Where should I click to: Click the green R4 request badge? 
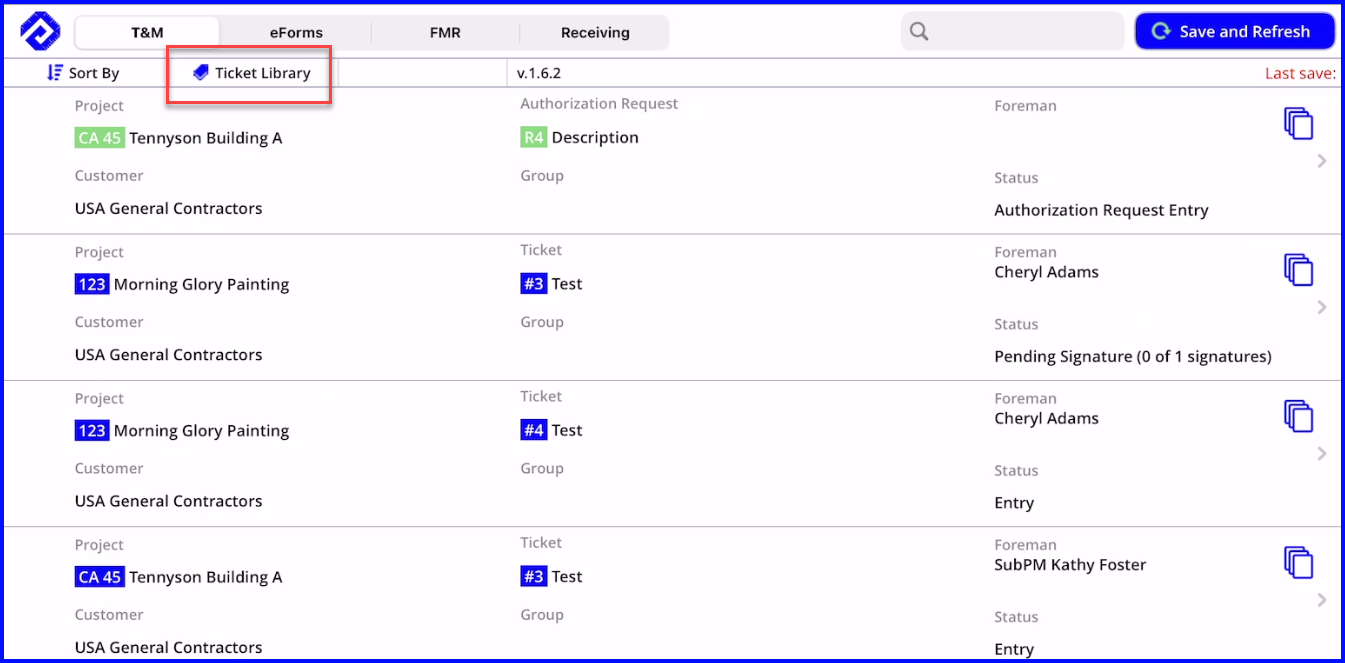(534, 137)
